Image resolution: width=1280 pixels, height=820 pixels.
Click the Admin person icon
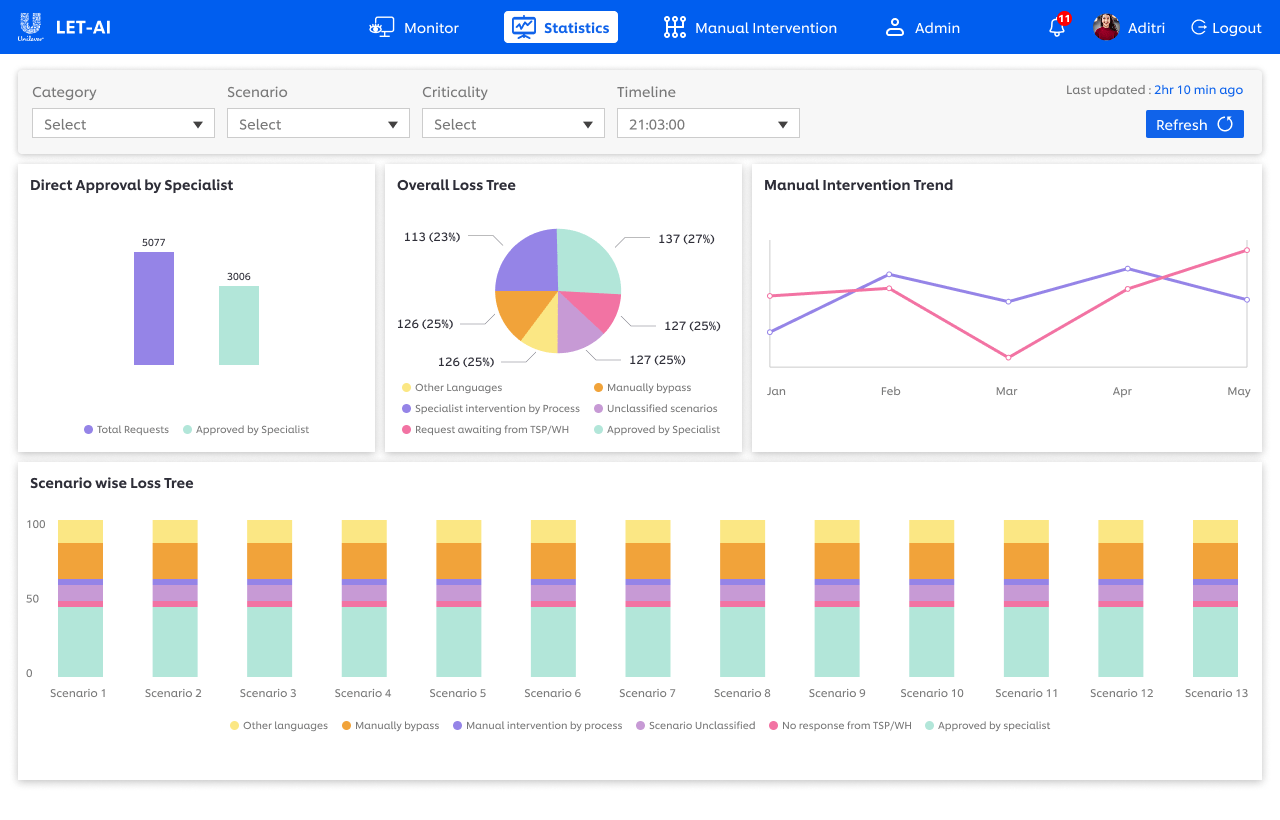point(895,28)
